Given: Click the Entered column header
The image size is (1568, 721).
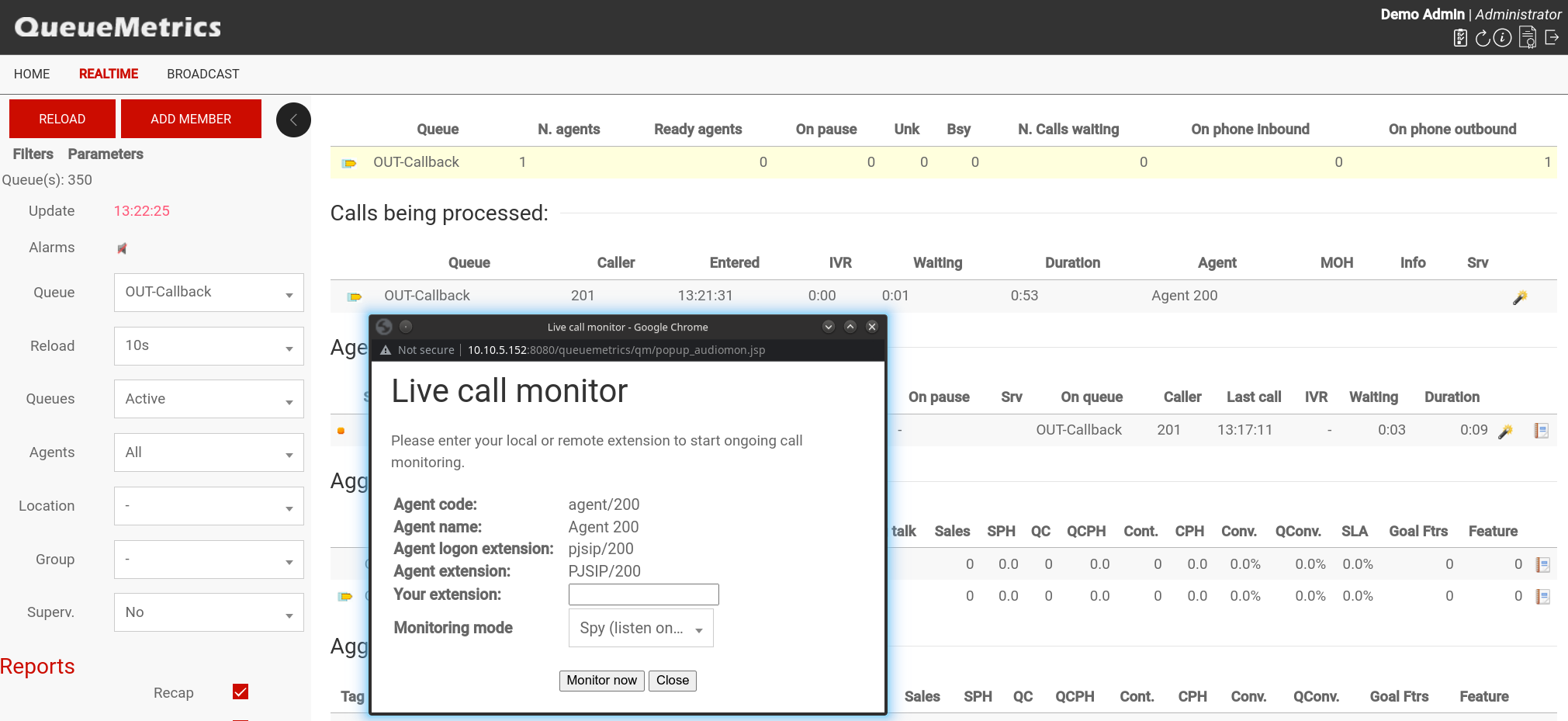Looking at the screenshot, I should tap(735, 262).
